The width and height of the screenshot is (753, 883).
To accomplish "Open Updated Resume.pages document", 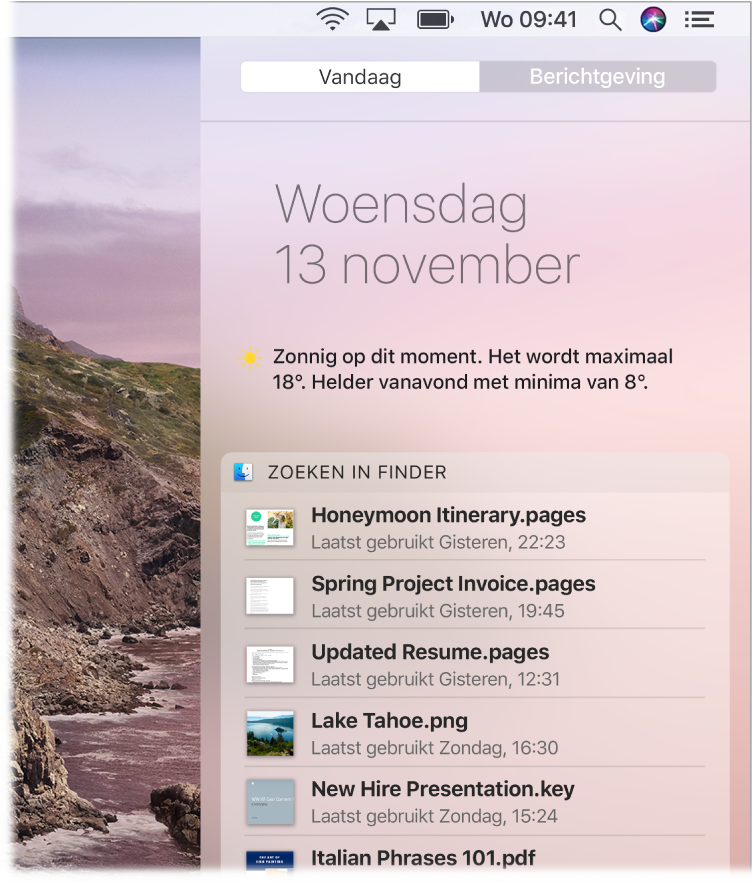I will tap(474, 665).
